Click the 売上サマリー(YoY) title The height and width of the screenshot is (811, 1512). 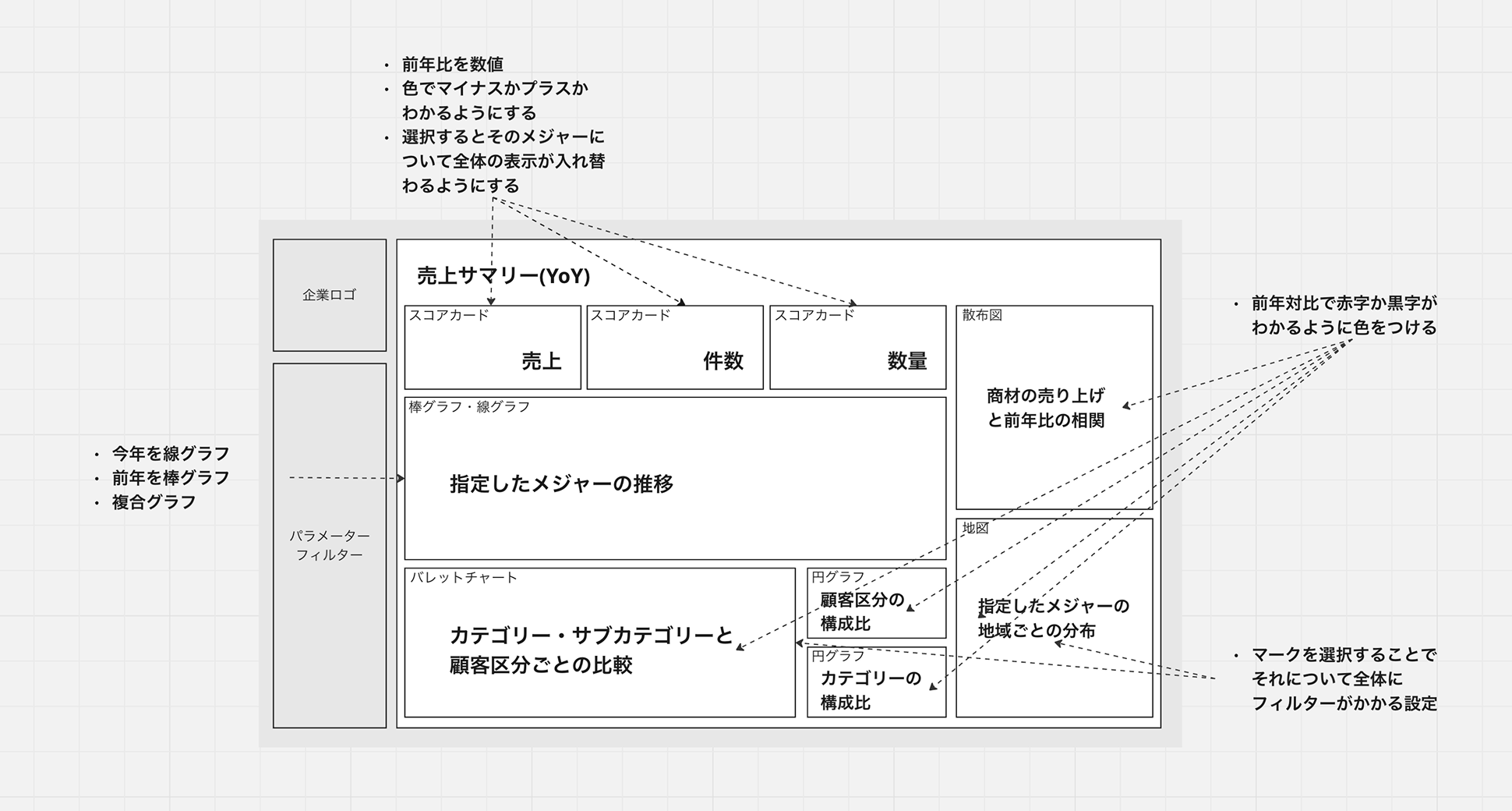pos(503,275)
